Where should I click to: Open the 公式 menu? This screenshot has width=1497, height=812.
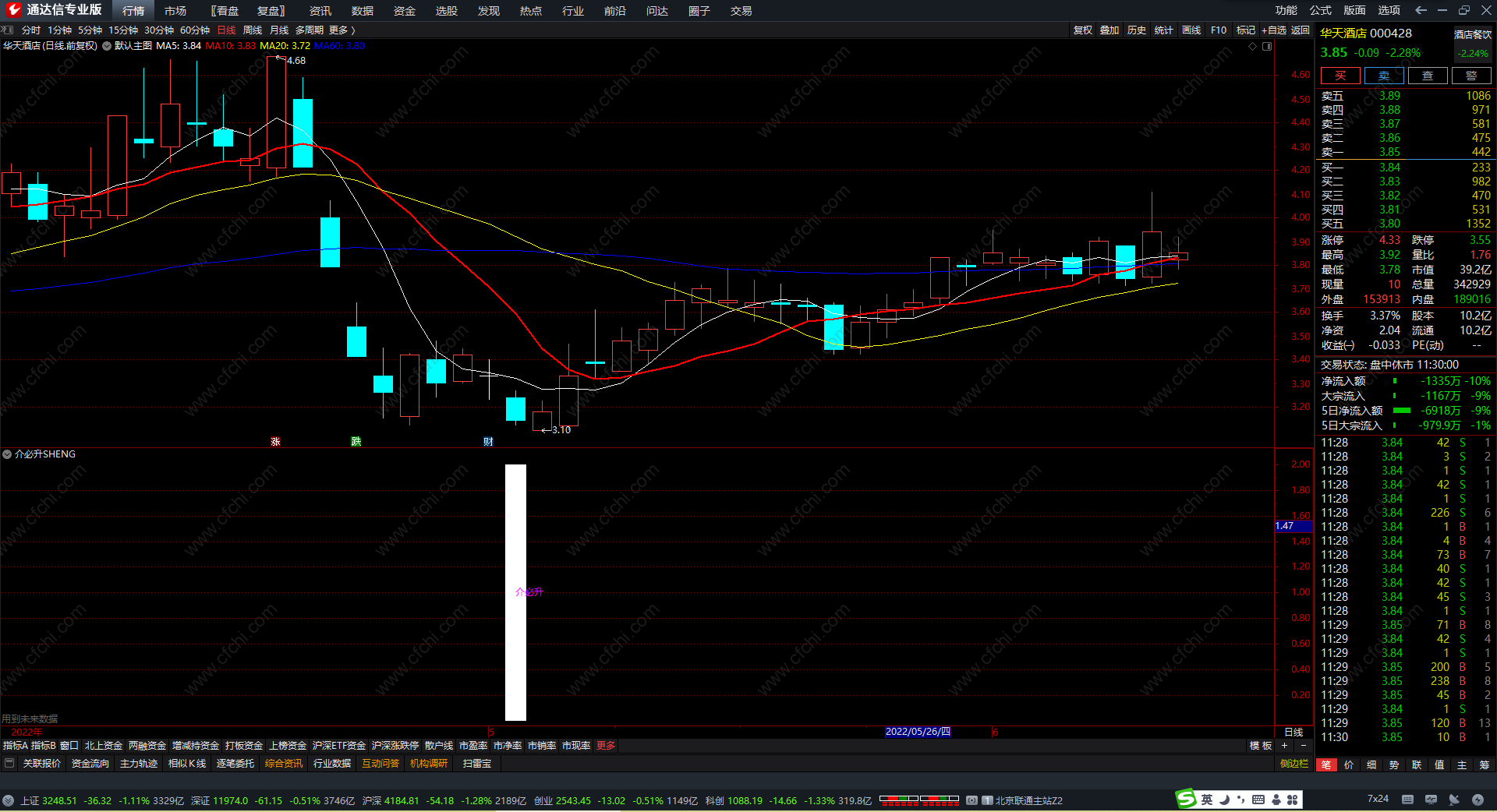[1321, 10]
